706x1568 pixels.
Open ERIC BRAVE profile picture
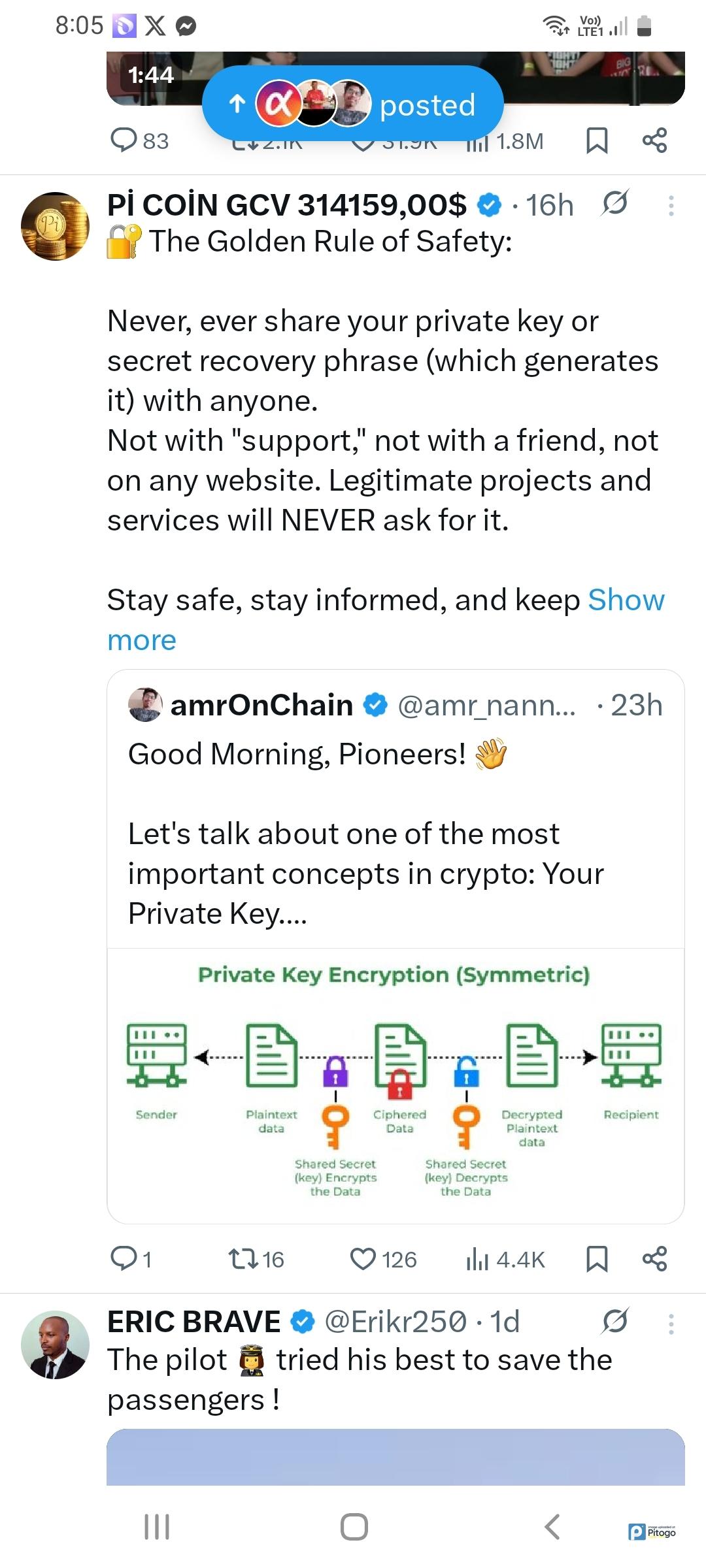click(x=55, y=1345)
